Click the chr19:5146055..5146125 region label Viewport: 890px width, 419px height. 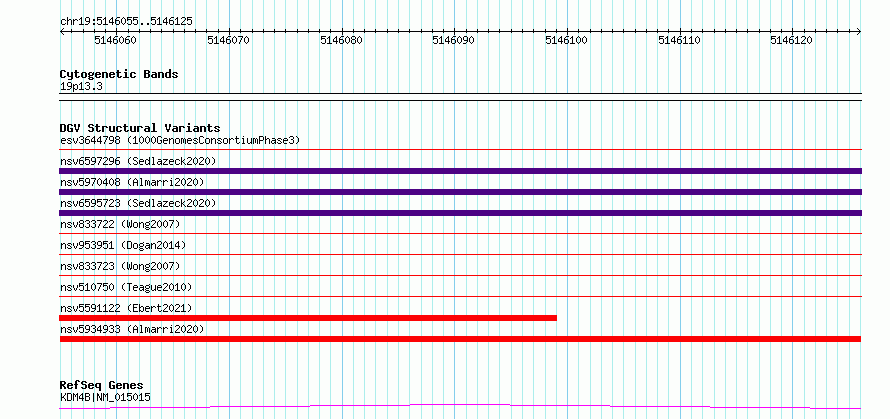pos(126,22)
